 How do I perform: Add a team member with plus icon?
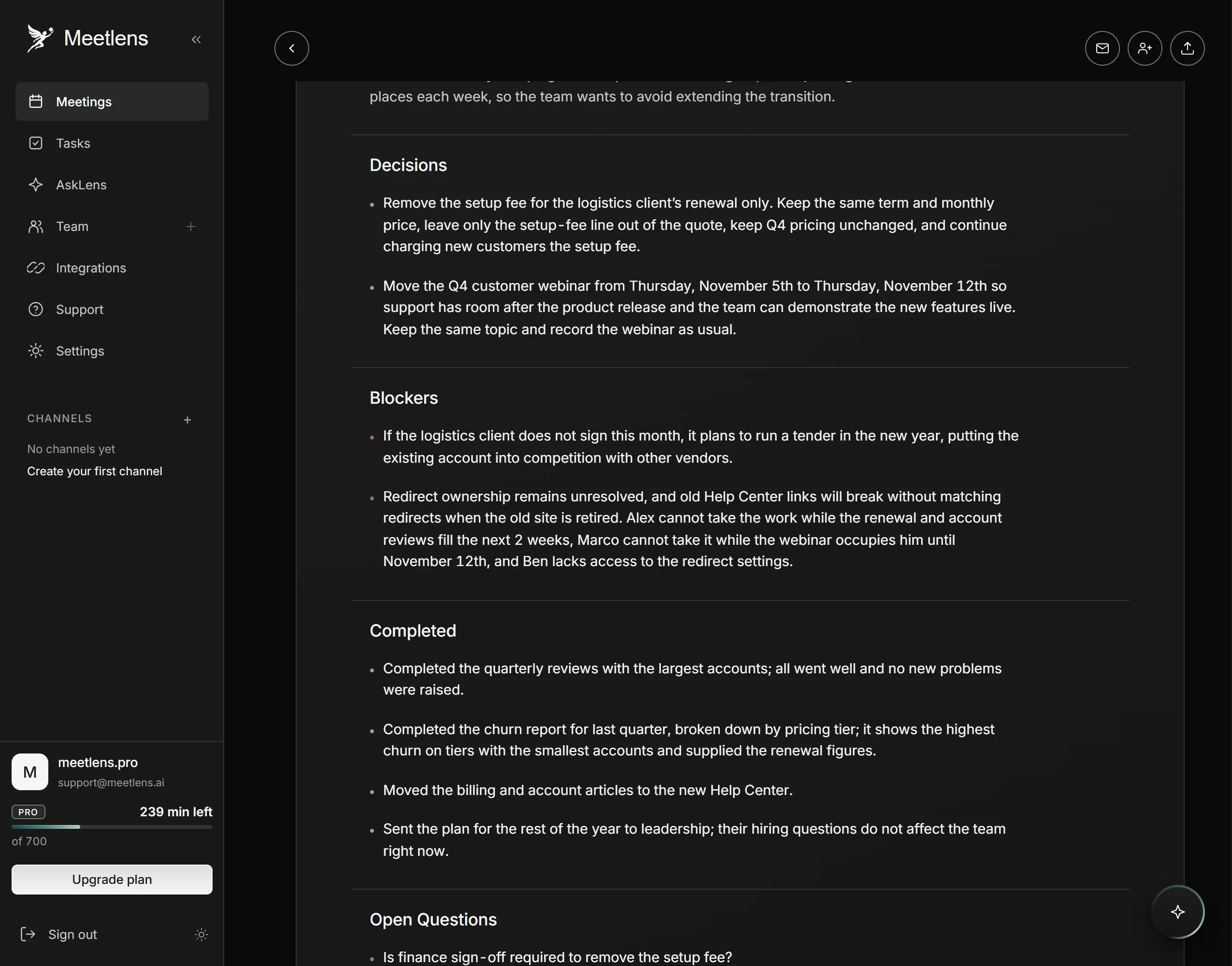191,227
